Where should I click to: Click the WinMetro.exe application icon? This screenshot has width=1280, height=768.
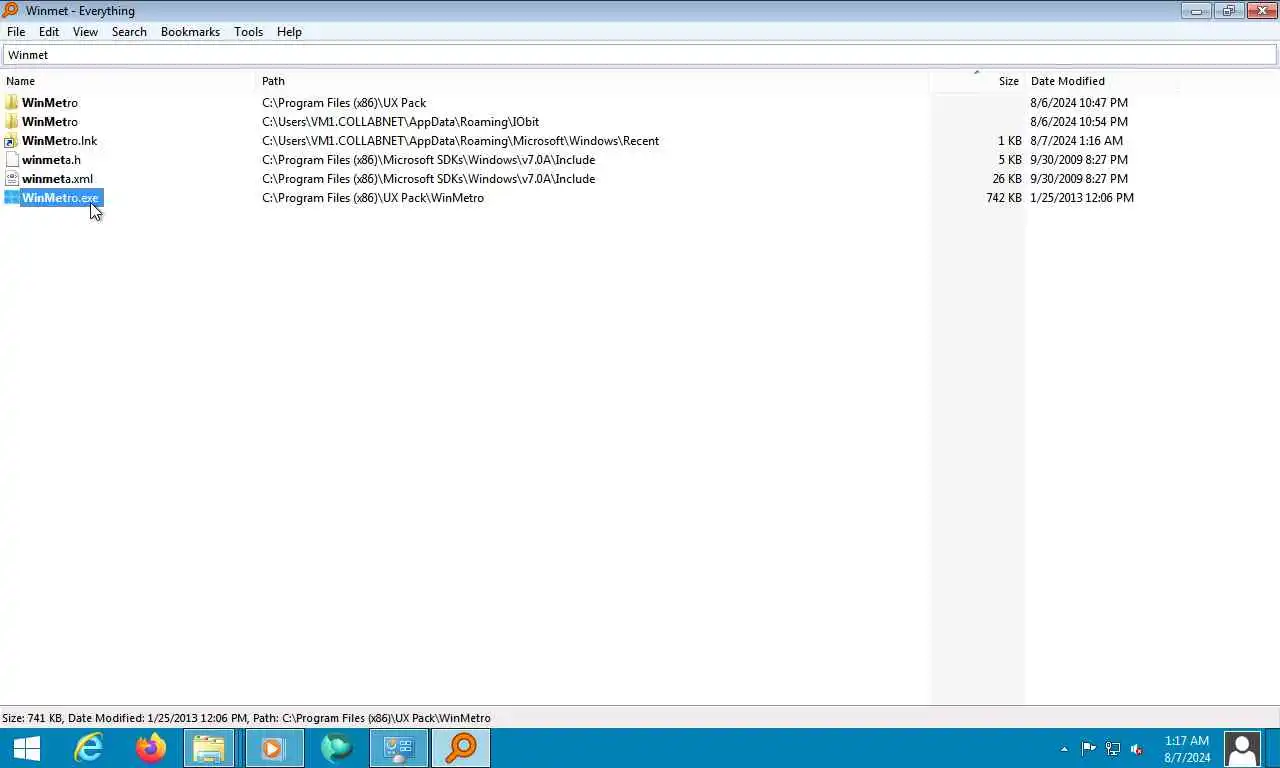tap(12, 198)
